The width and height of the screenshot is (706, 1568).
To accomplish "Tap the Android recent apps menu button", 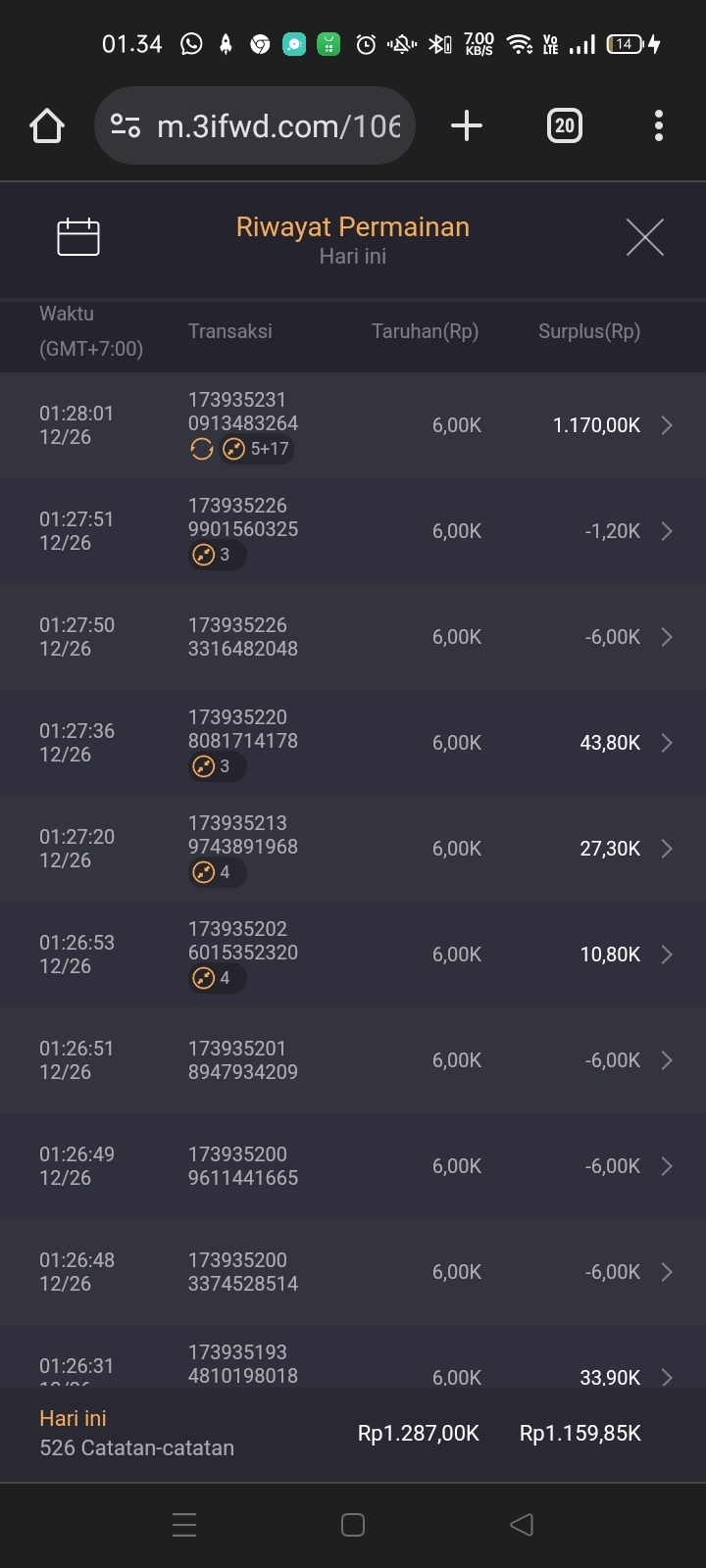I will tap(184, 1524).
